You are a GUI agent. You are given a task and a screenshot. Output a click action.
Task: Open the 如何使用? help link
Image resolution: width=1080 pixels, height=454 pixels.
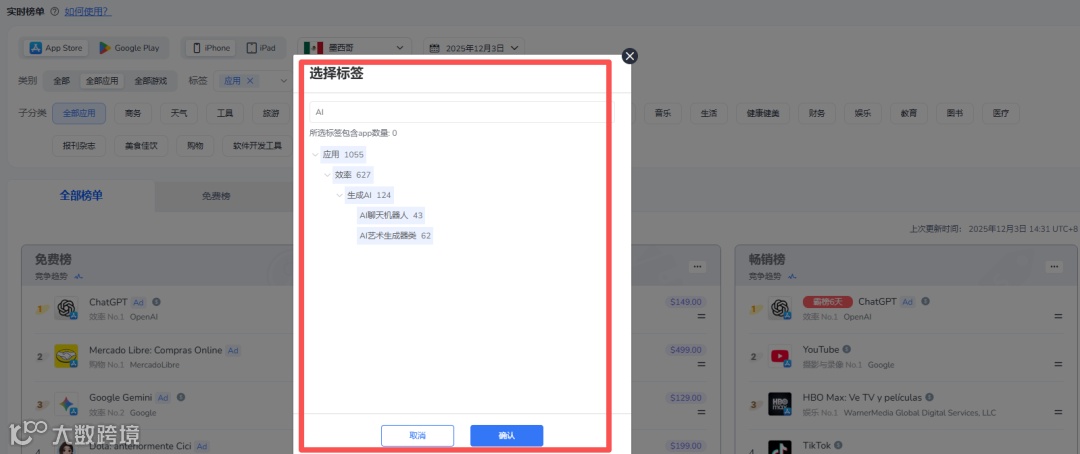click(x=87, y=12)
